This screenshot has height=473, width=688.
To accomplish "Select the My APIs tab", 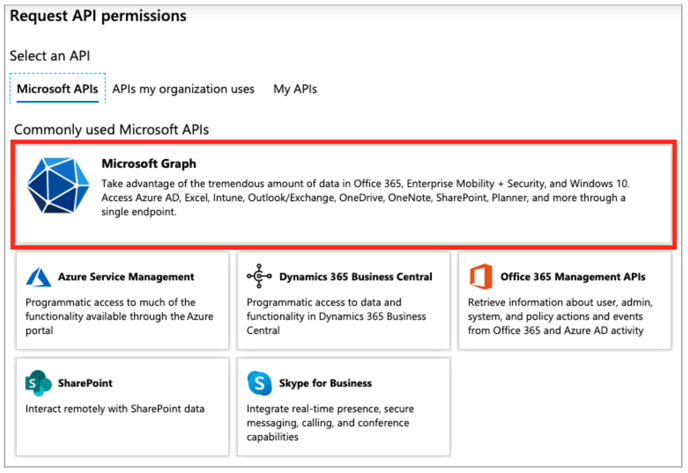I will [x=295, y=89].
